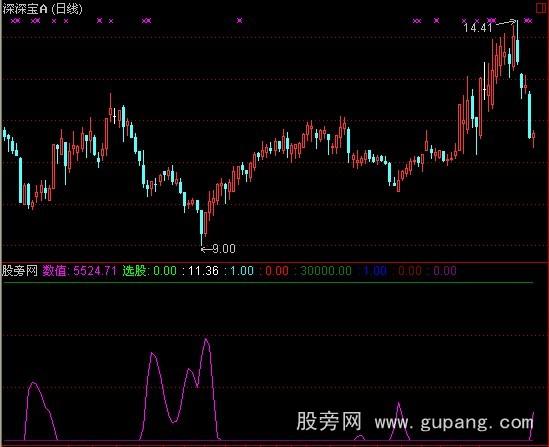Click the tallest peak of the magenta indicator line
Viewport: 549px width, 447px height.
coord(206,340)
